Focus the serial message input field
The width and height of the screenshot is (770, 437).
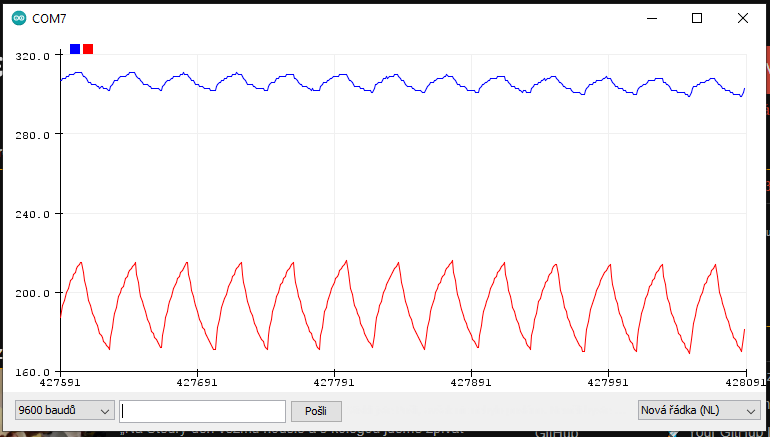click(x=203, y=411)
